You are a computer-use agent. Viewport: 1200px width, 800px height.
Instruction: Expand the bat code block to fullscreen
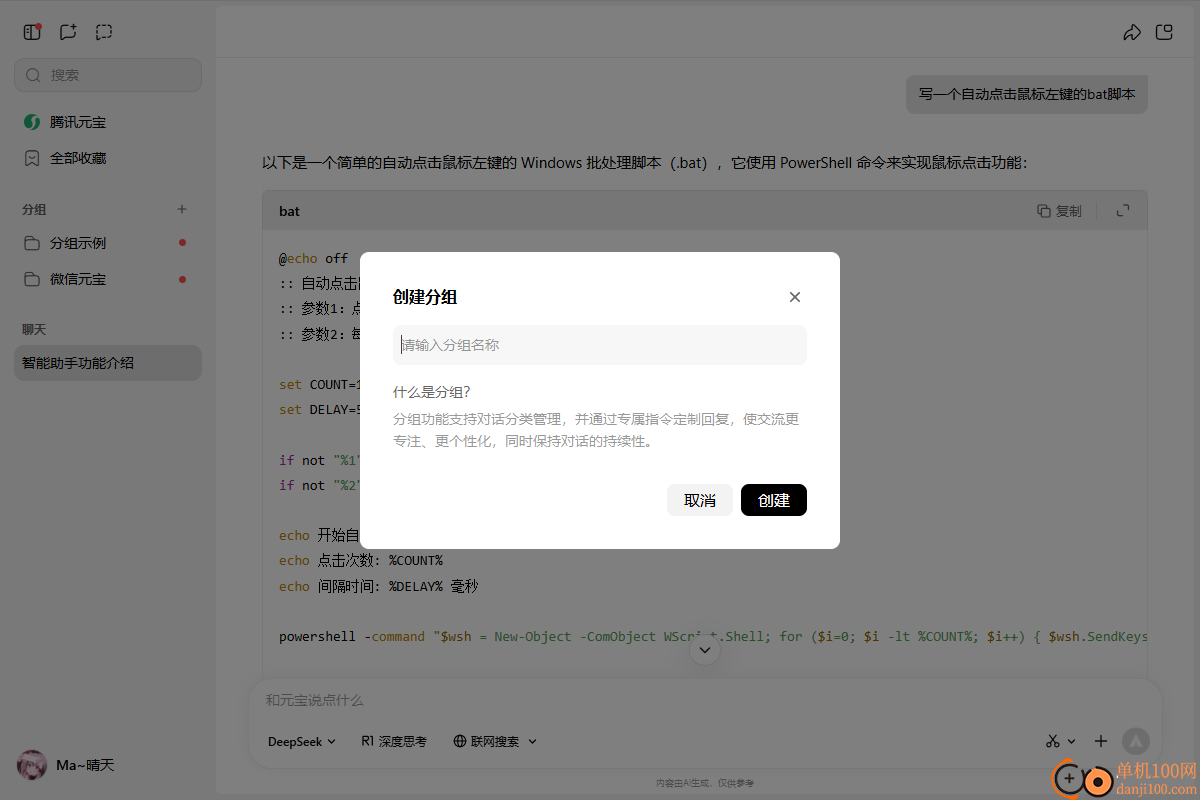coord(1123,210)
